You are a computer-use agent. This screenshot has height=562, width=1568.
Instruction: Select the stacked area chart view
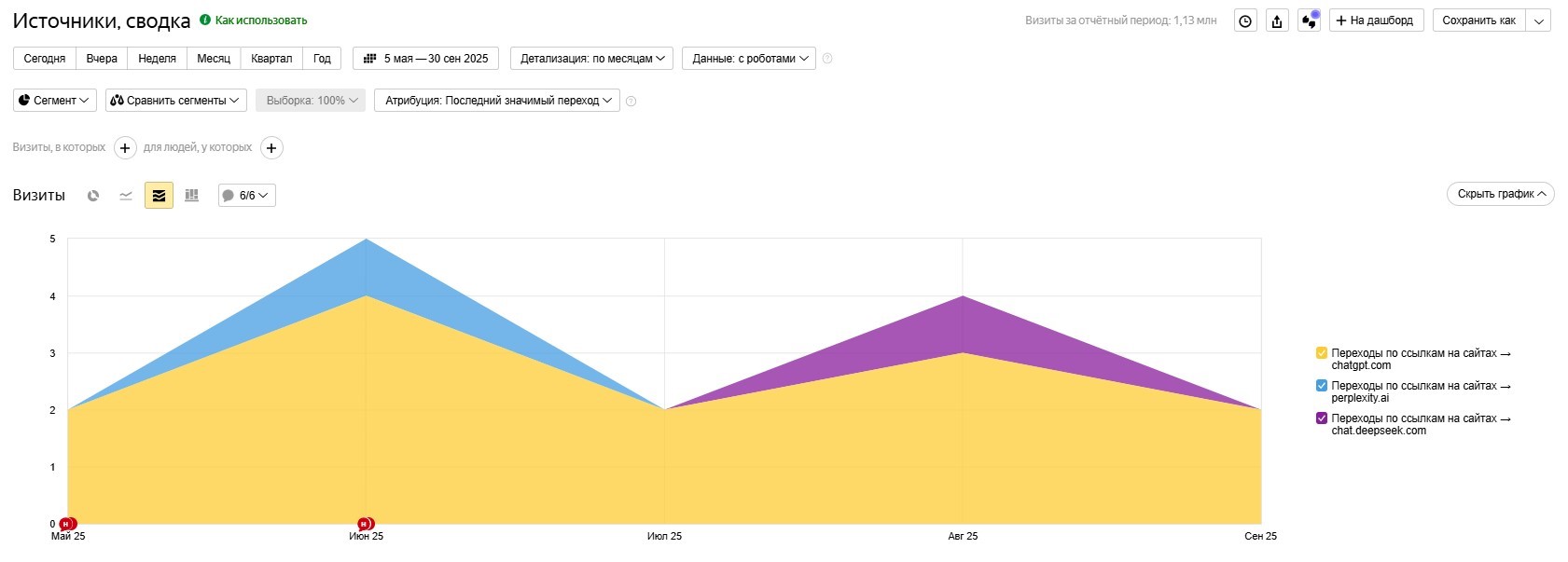tap(159, 196)
